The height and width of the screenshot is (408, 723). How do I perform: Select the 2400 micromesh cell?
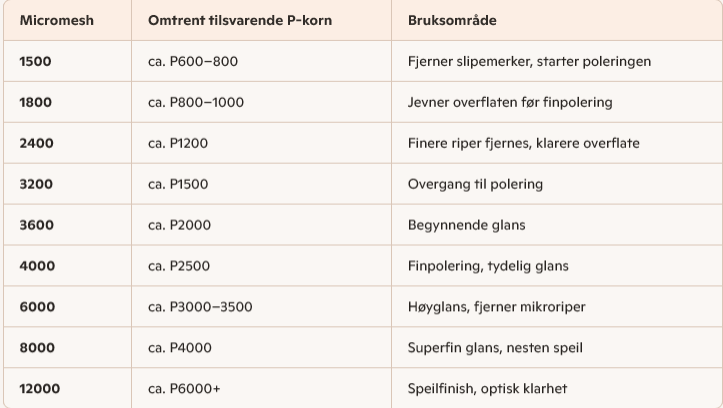(x=37, y=143)
